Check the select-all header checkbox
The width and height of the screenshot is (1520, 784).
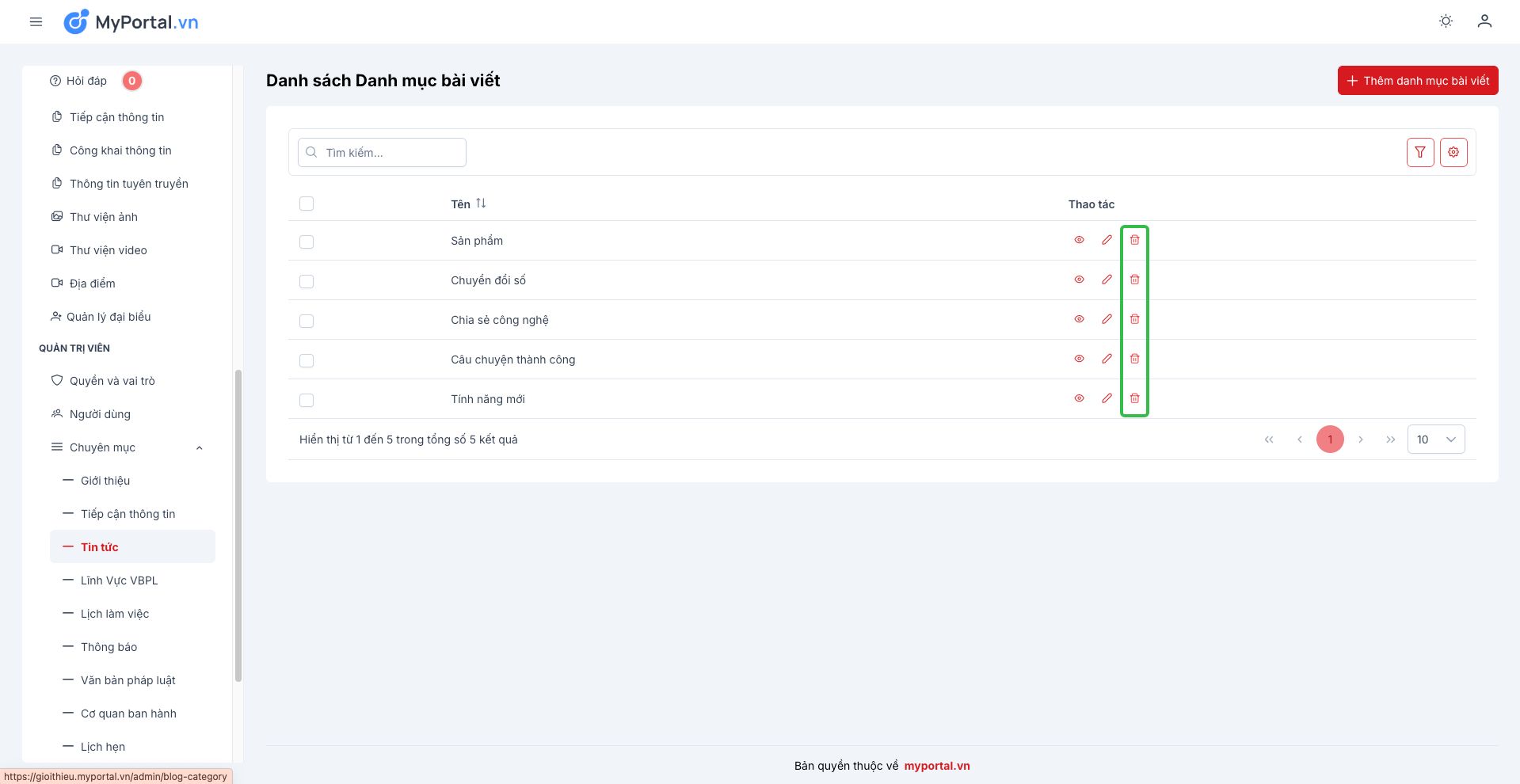[307, 204]
